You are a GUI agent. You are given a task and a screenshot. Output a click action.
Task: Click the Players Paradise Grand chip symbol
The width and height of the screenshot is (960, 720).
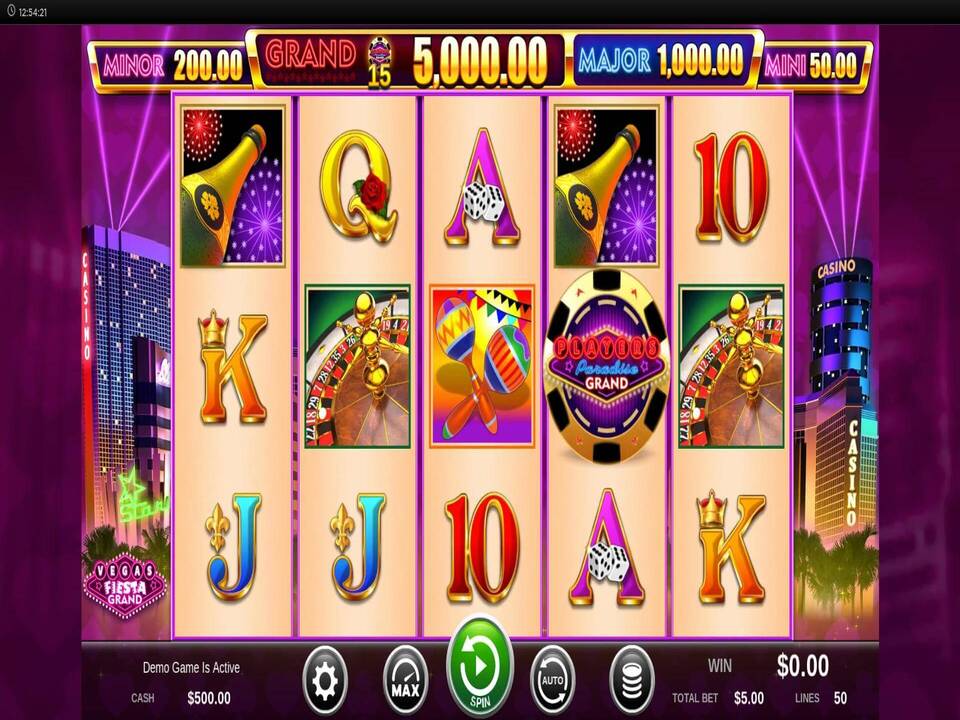[606, 366]
